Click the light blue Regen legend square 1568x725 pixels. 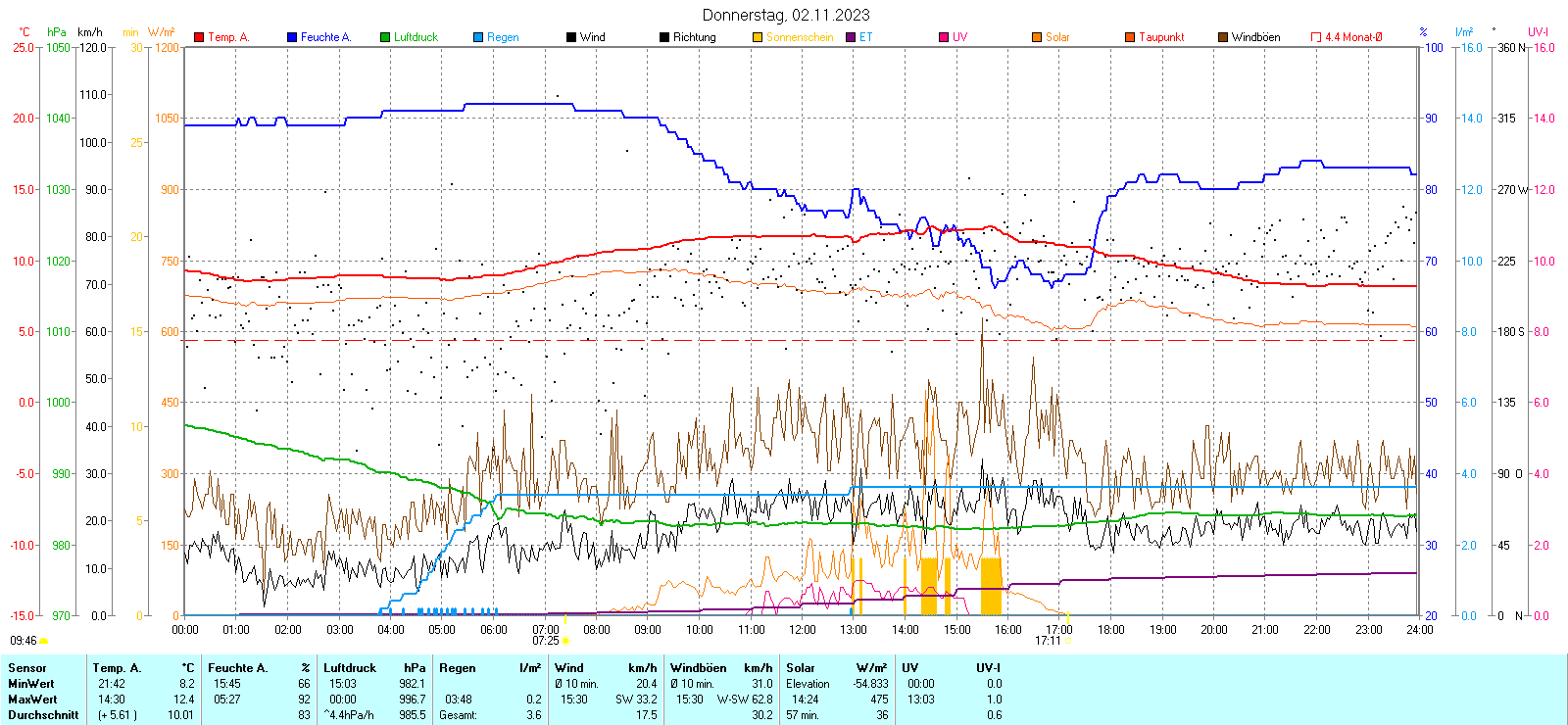click(x=478, y=37)
